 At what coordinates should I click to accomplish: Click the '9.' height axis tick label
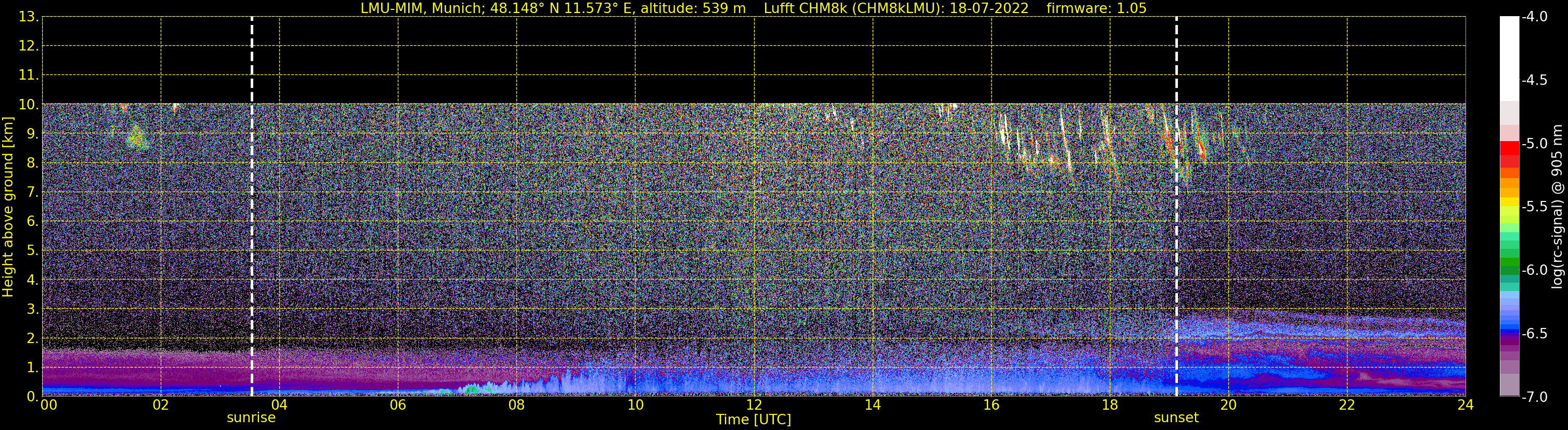point(32,134)
